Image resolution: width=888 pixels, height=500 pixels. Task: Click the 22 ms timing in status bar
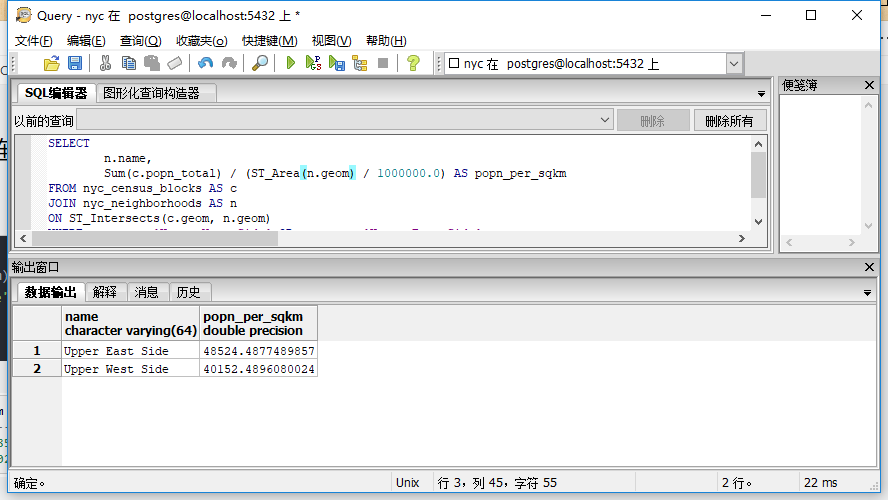[821, 482]
